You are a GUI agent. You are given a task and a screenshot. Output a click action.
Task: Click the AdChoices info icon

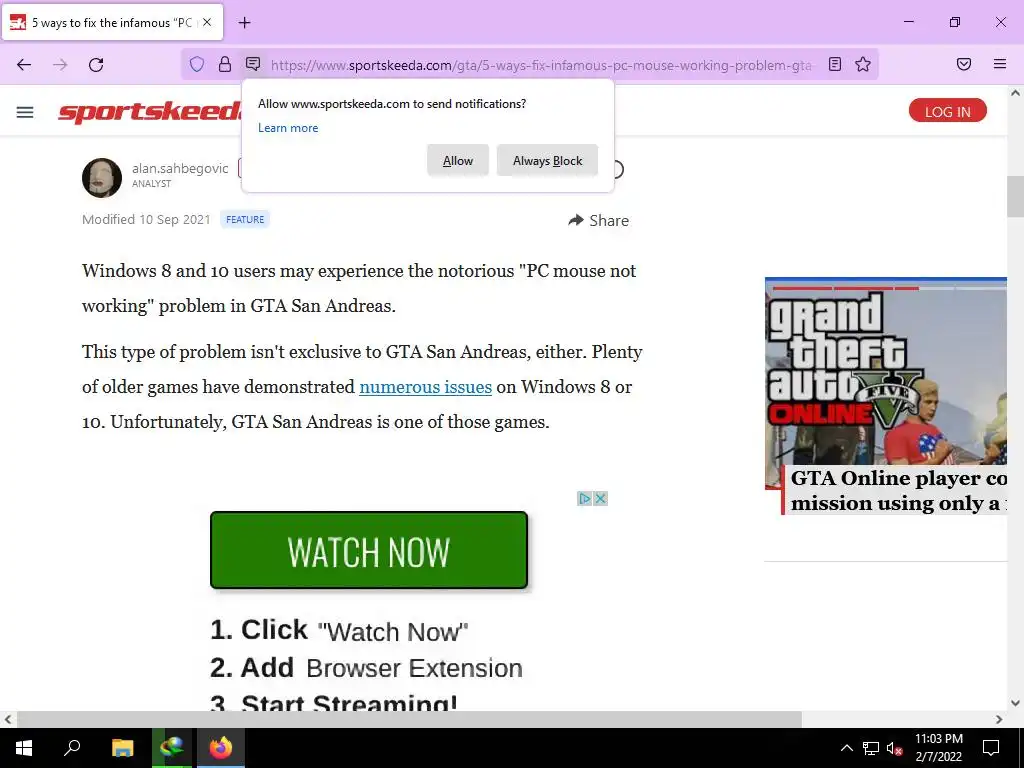click(x=584, y=499)
